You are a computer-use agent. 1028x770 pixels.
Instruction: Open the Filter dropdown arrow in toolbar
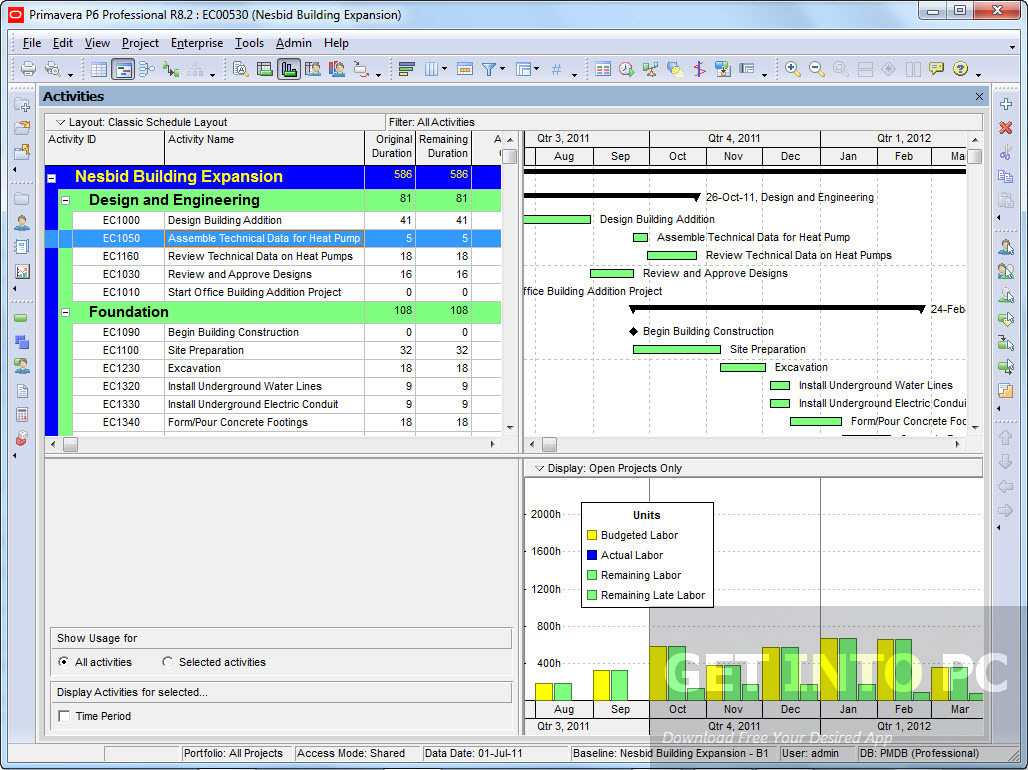[503, 69]
